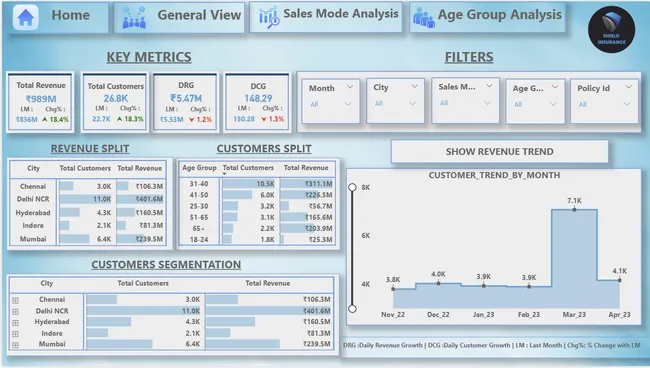Open the City filter dropdown
Screen dimensions: 650x368
(412, 103)
